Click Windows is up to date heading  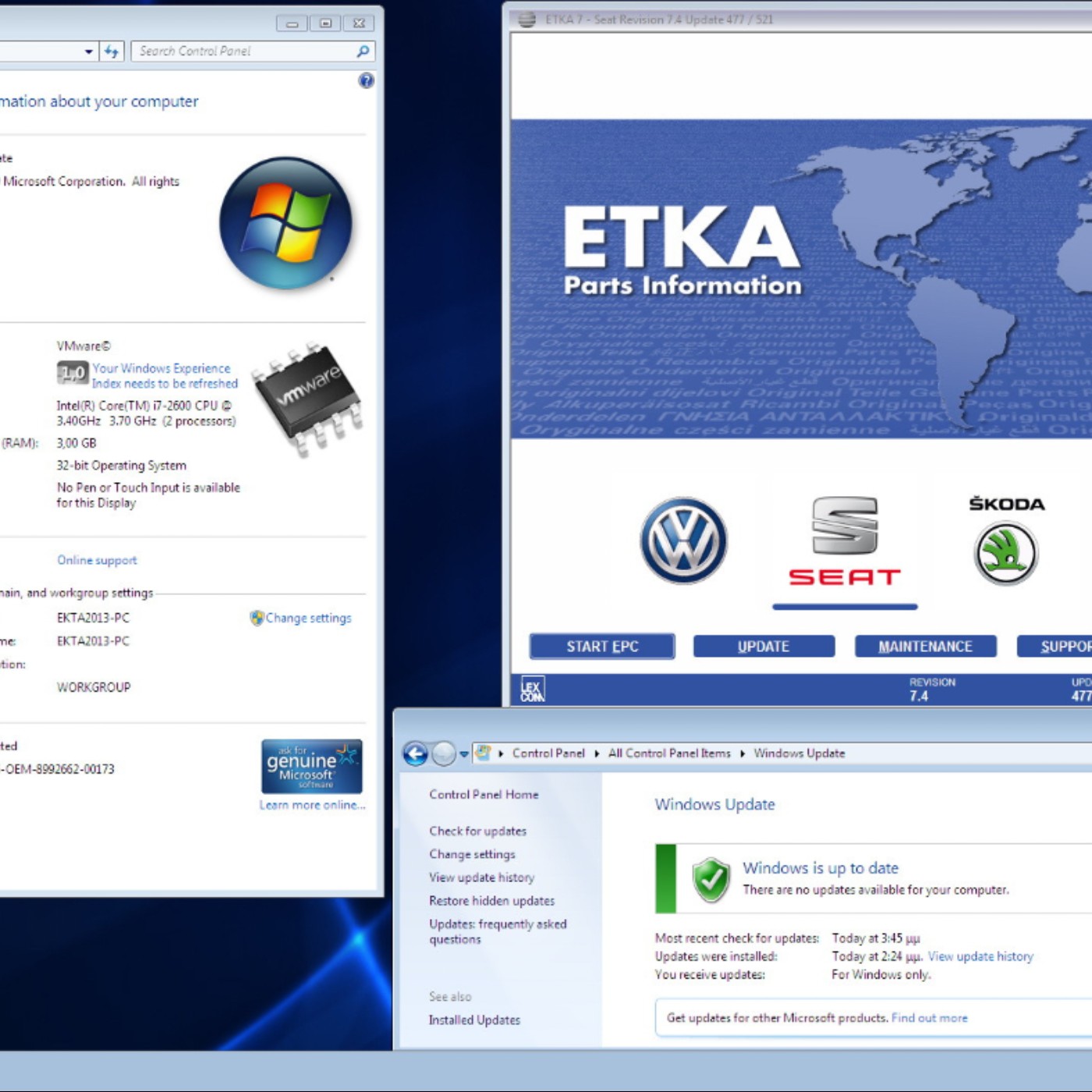[x=821, y=868]
